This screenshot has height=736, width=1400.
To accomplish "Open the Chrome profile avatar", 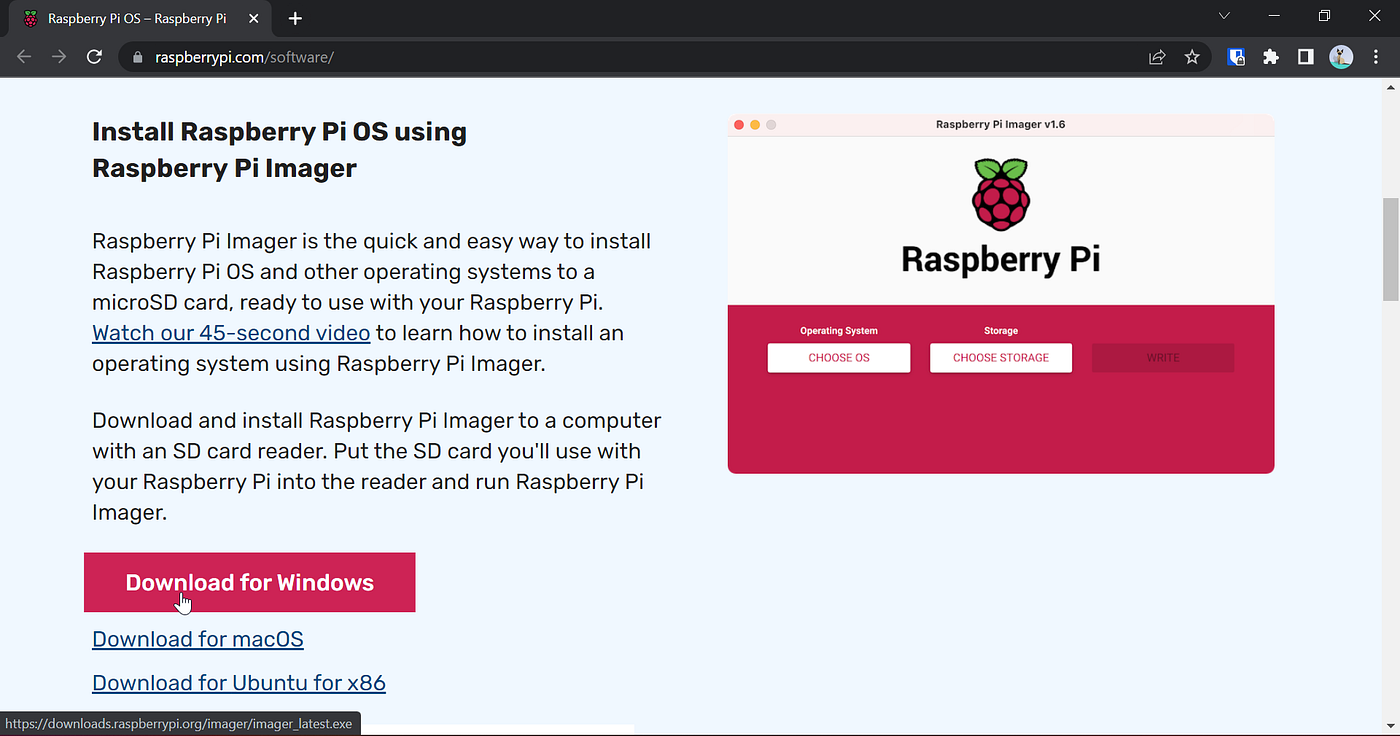I will pyautogui.click(x=1341, y=57).
